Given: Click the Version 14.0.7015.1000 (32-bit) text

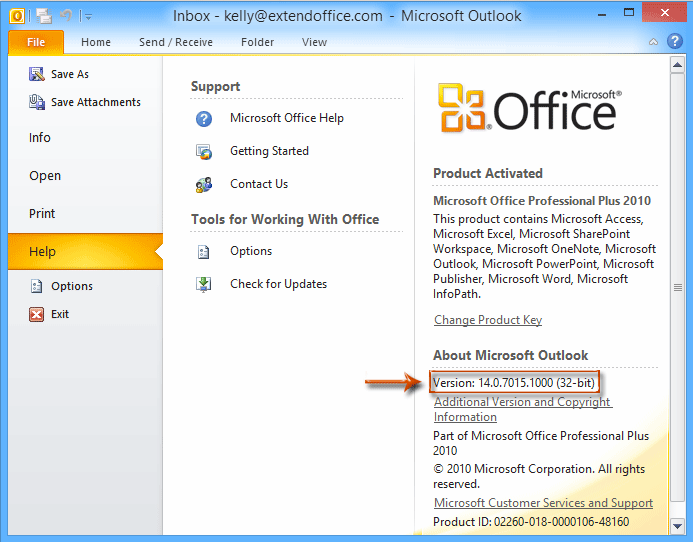Looking at the screenshot, I should tap(514, 382).
